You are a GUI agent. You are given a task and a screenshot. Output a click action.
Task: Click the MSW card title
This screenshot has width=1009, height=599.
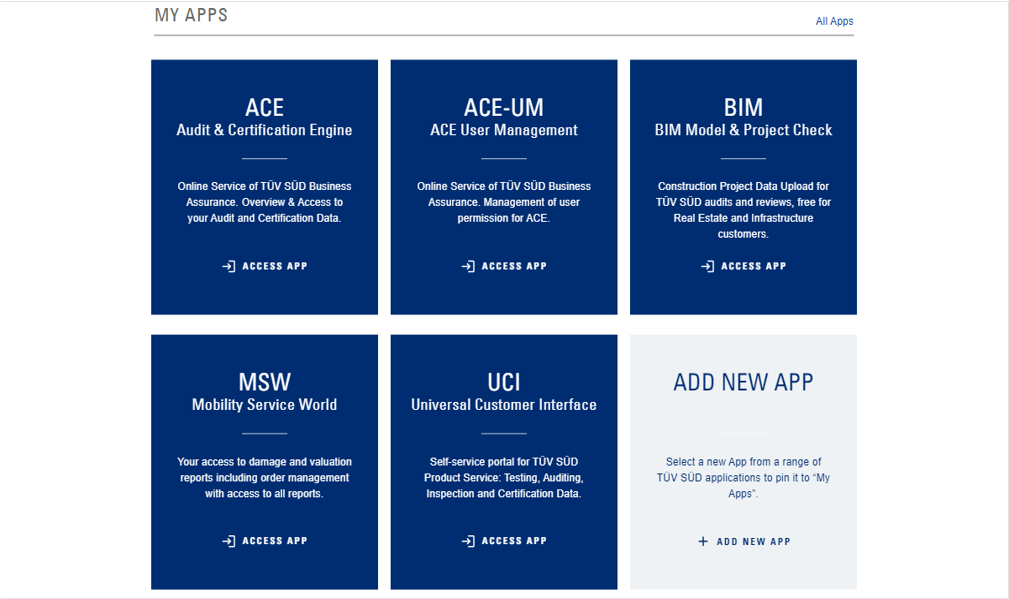pos(264,382)
